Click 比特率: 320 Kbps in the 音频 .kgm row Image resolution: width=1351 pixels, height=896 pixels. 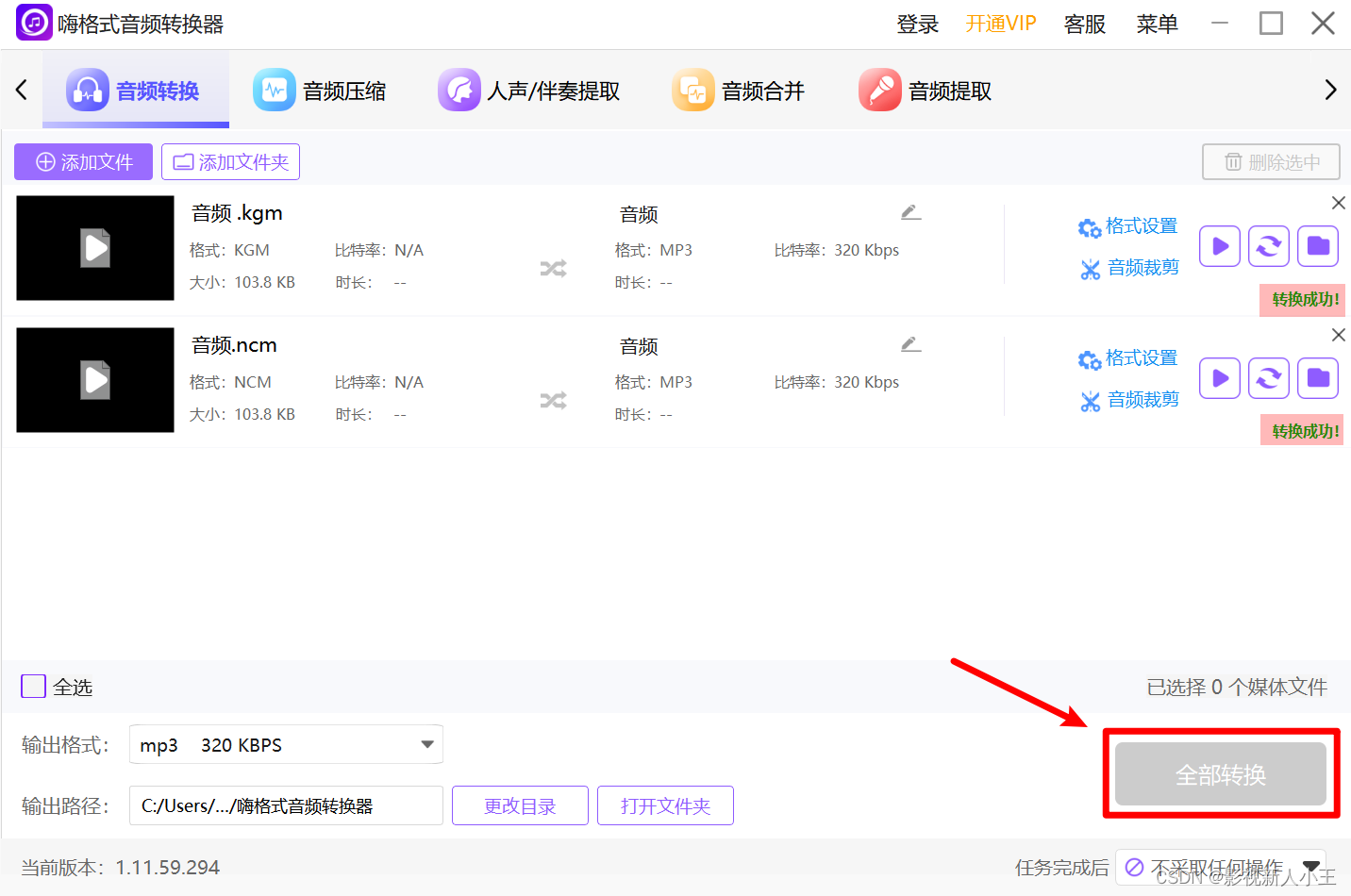point(837,250)
